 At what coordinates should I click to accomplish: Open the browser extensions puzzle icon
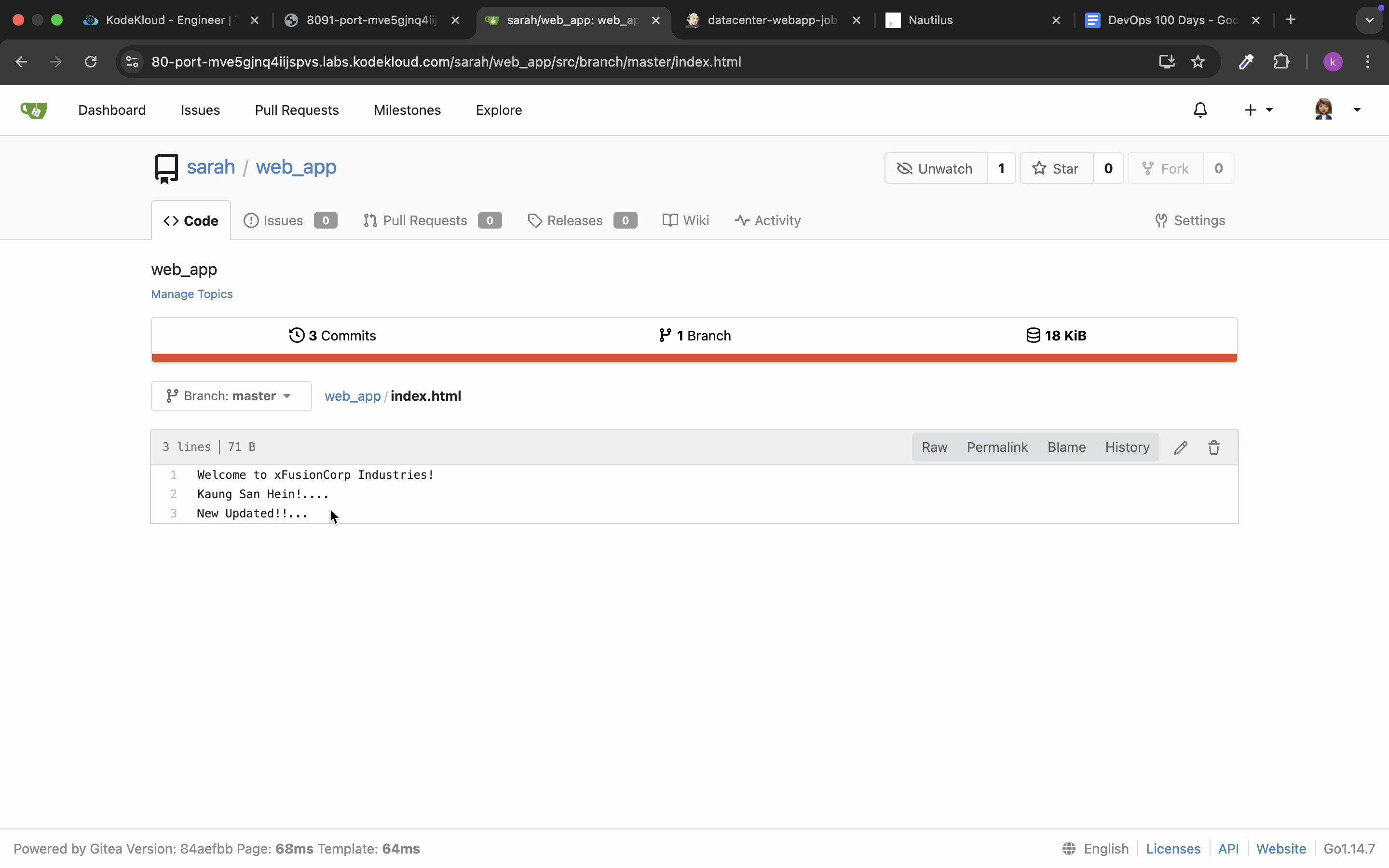coord(1281,61)
